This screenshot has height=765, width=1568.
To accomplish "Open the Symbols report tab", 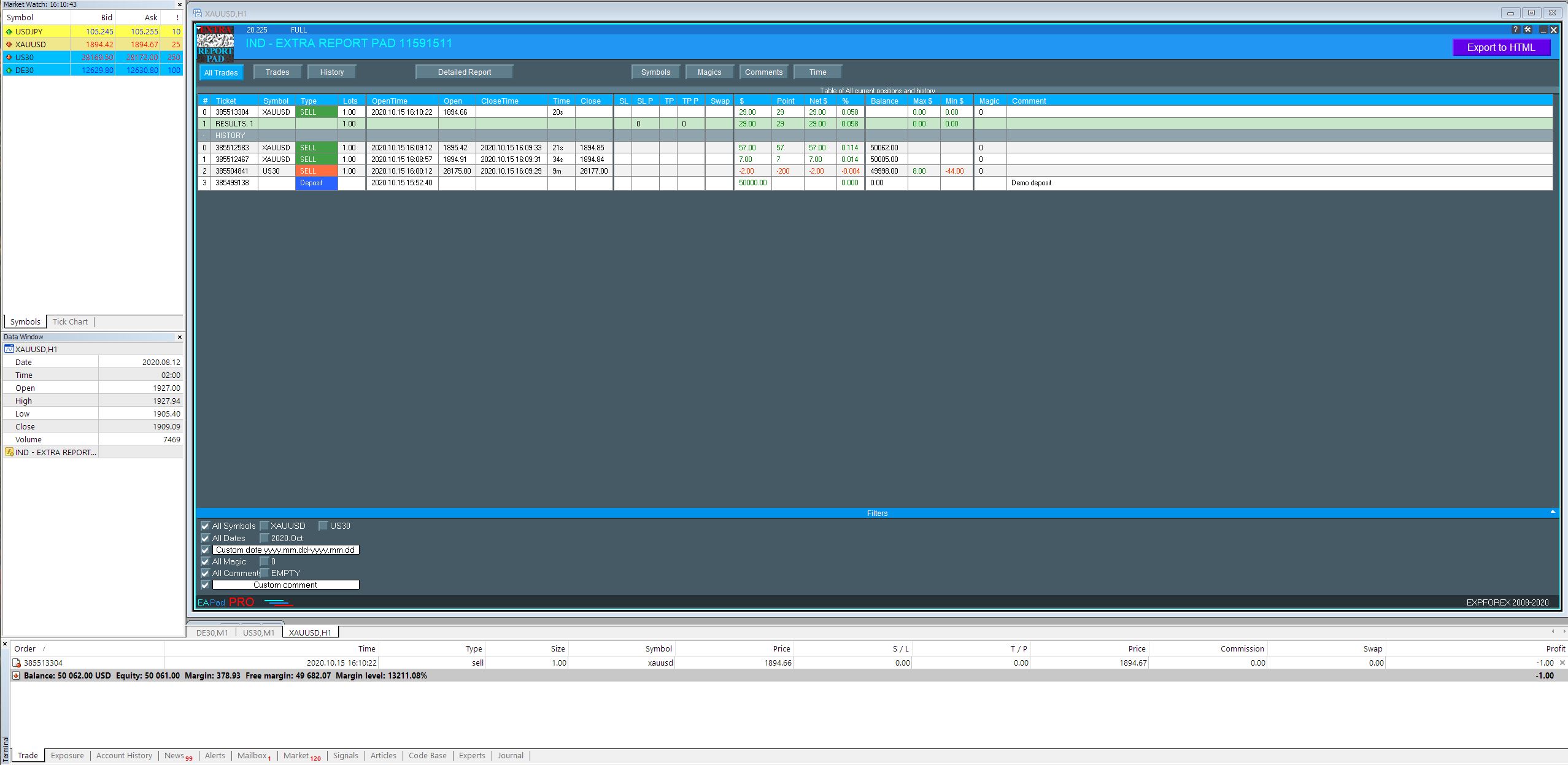I will click(655, 72).
